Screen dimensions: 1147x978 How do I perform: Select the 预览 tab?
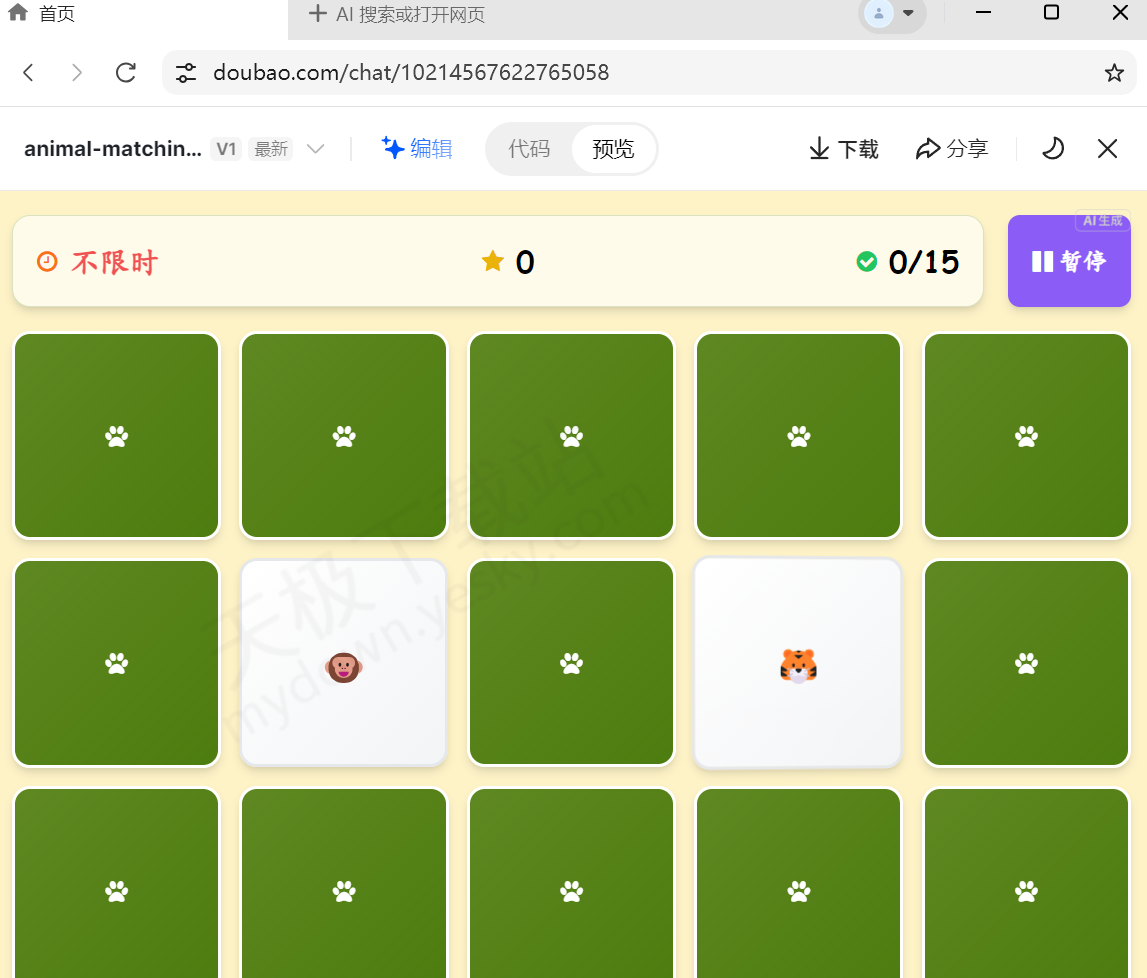point(613,148)
